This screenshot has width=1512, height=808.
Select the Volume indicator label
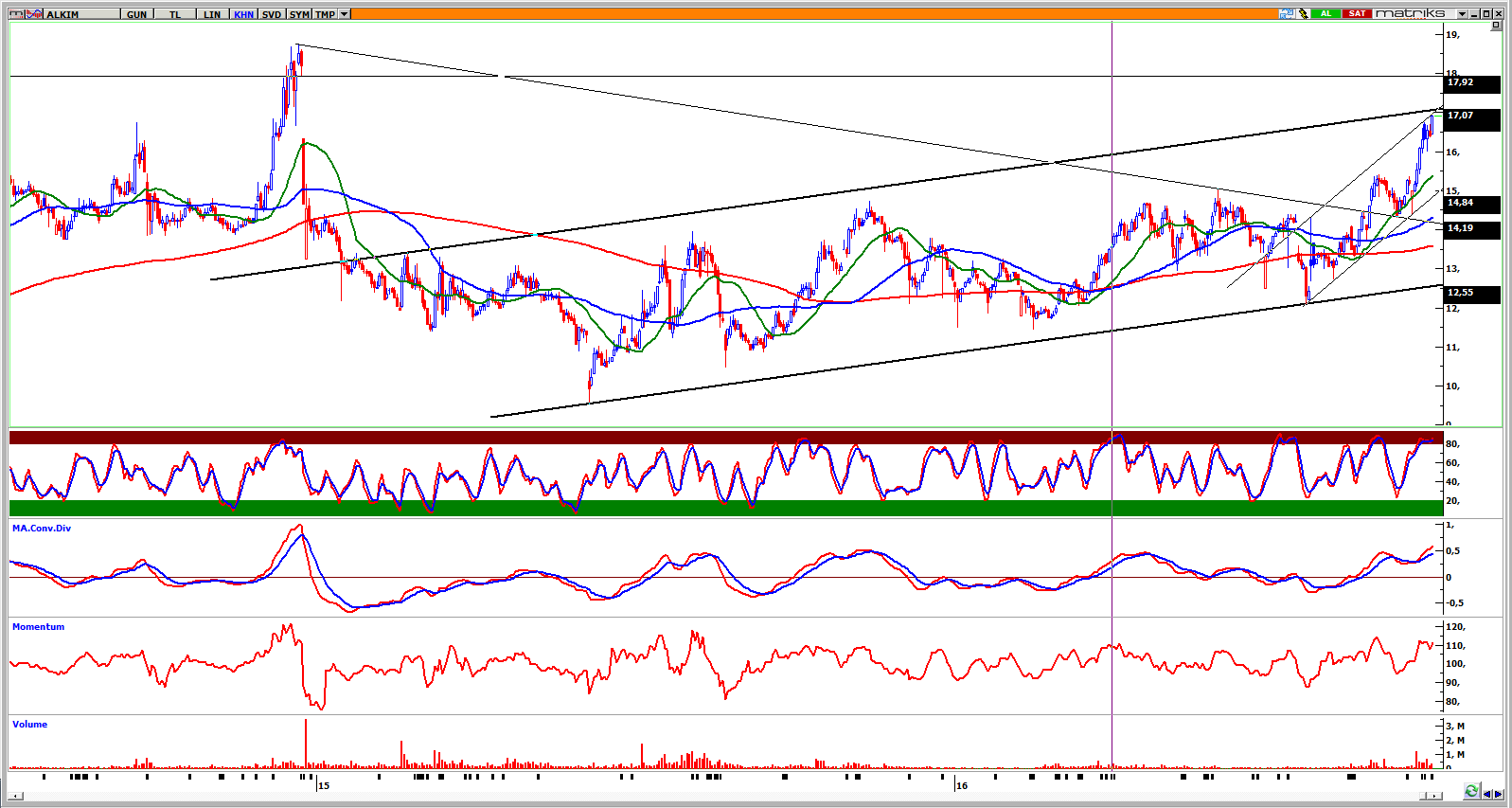tap(29, 725)
